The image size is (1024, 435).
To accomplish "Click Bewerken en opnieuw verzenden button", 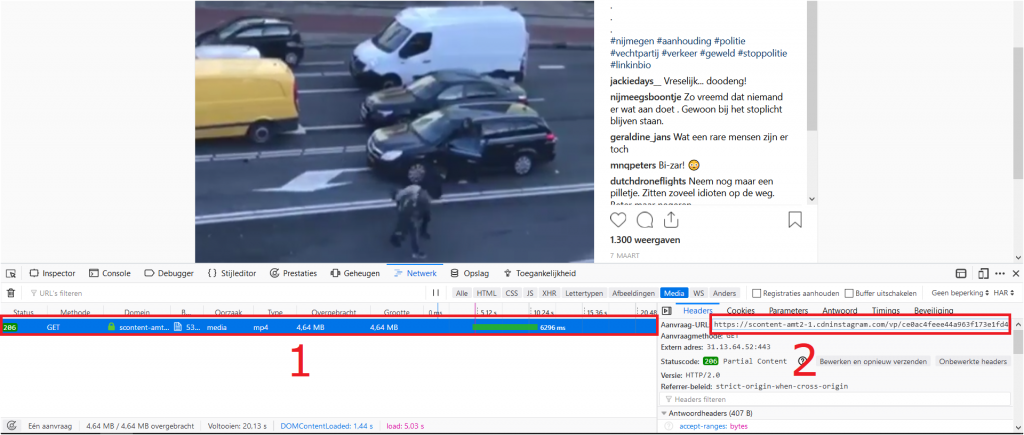I will pos(873,361).
